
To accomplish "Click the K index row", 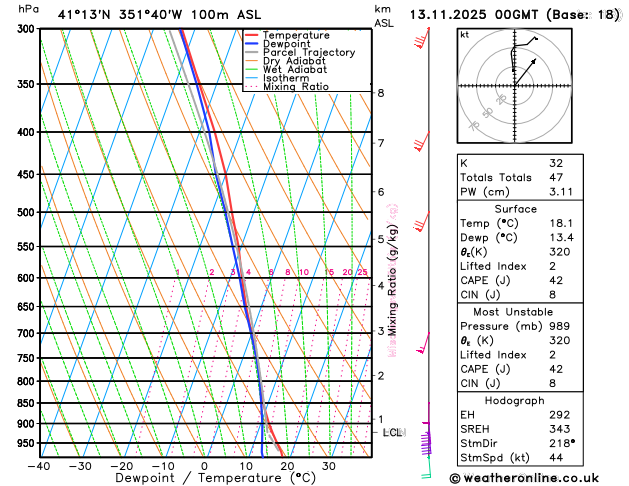I will point(520,163).
